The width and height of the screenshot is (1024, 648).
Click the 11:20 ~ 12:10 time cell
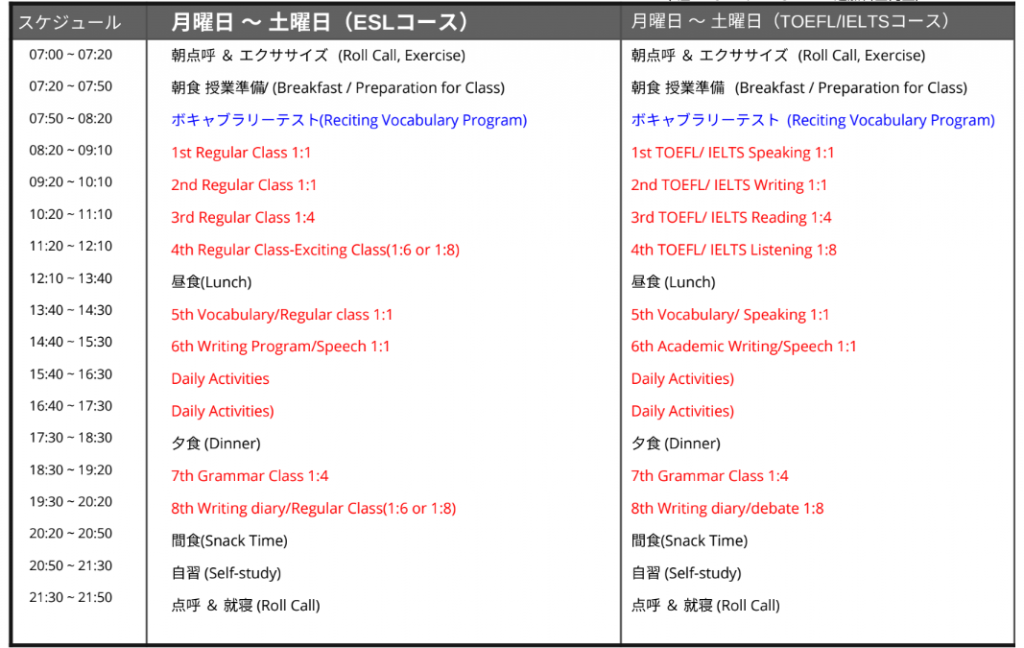click(x=71, y=246)
